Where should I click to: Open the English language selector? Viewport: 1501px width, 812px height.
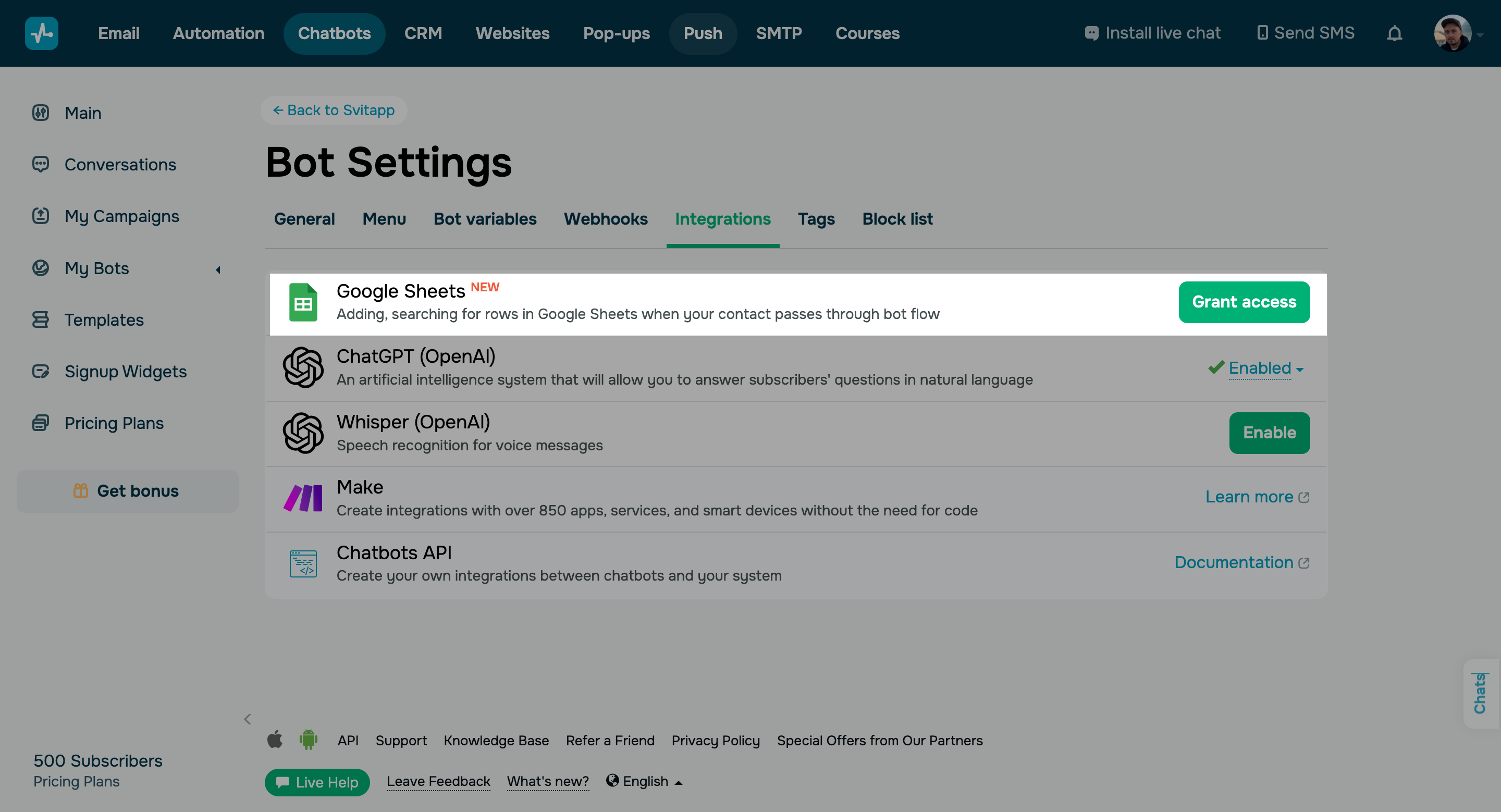[x=645, y=781]
